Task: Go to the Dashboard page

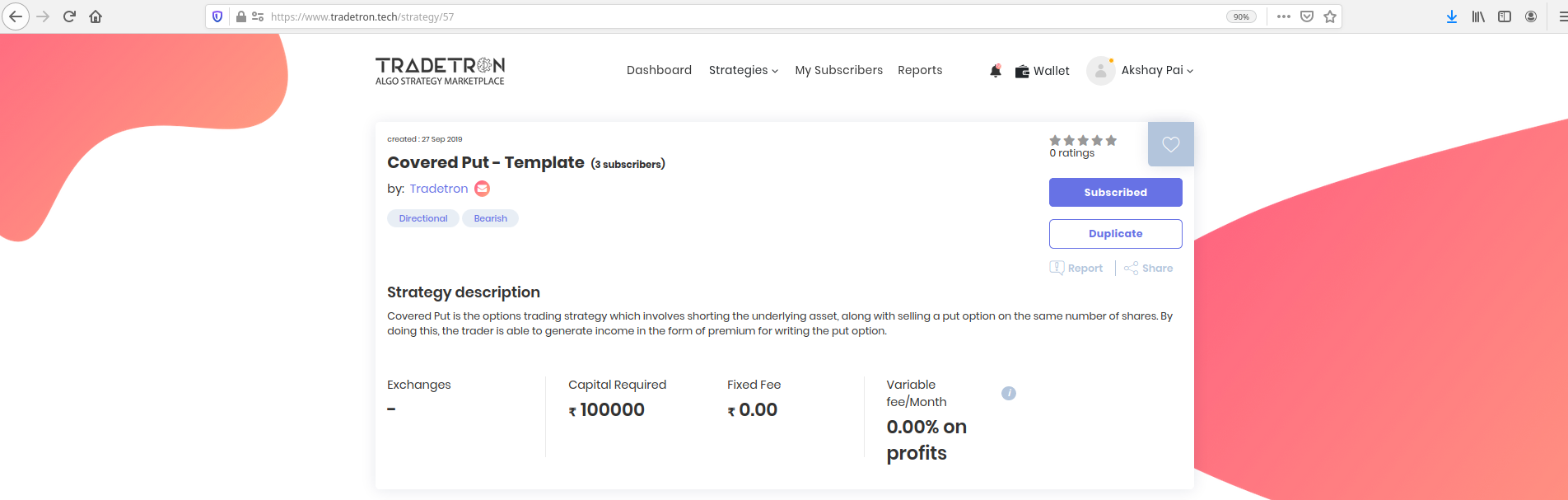Action: point(659,71)
